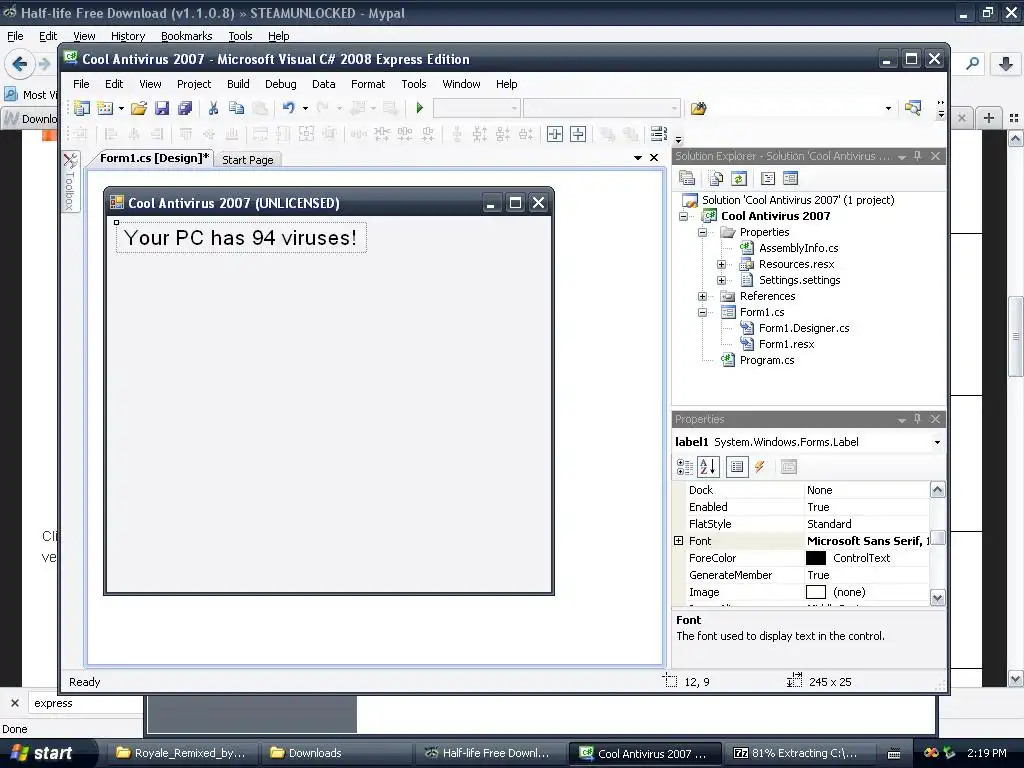Open the label1 object selector dropdown
Screen dimensions: 1024x768
(x=937, y=442)
